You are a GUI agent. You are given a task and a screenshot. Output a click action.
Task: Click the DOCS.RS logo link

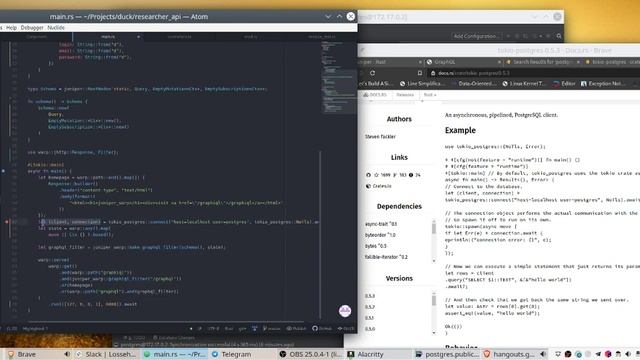375,95
